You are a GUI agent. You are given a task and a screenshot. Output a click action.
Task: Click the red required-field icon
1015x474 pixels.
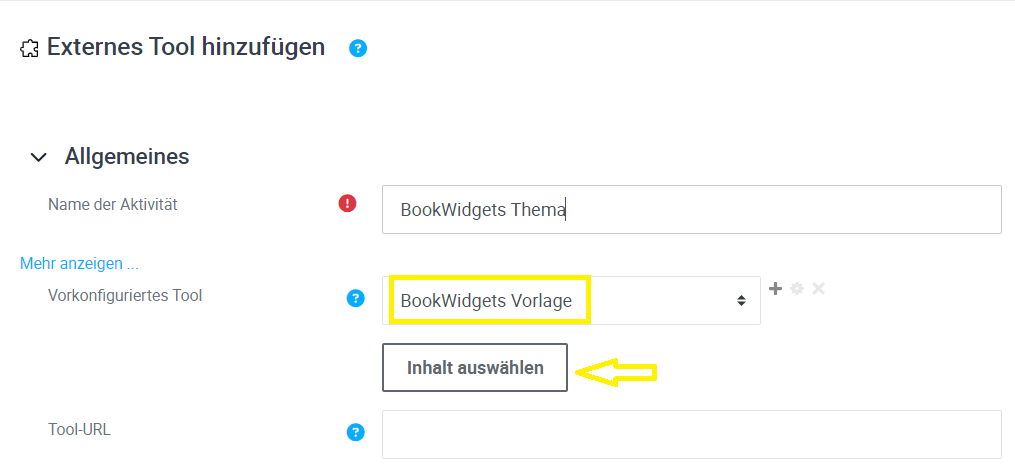pyautogui.click(x=347, y=204)
